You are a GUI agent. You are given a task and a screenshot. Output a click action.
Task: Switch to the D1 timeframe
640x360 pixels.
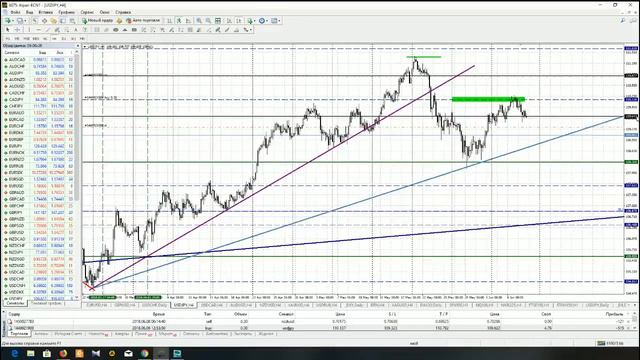point(64,38)
